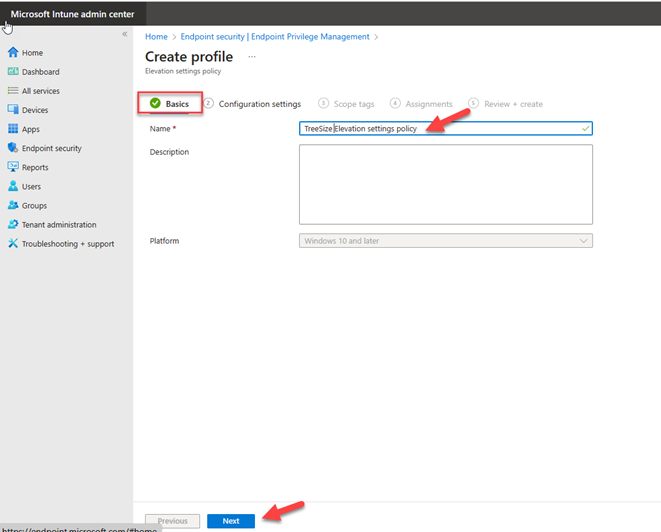Open the Home menu item
The image size is (661, 532).
(32, 53)
